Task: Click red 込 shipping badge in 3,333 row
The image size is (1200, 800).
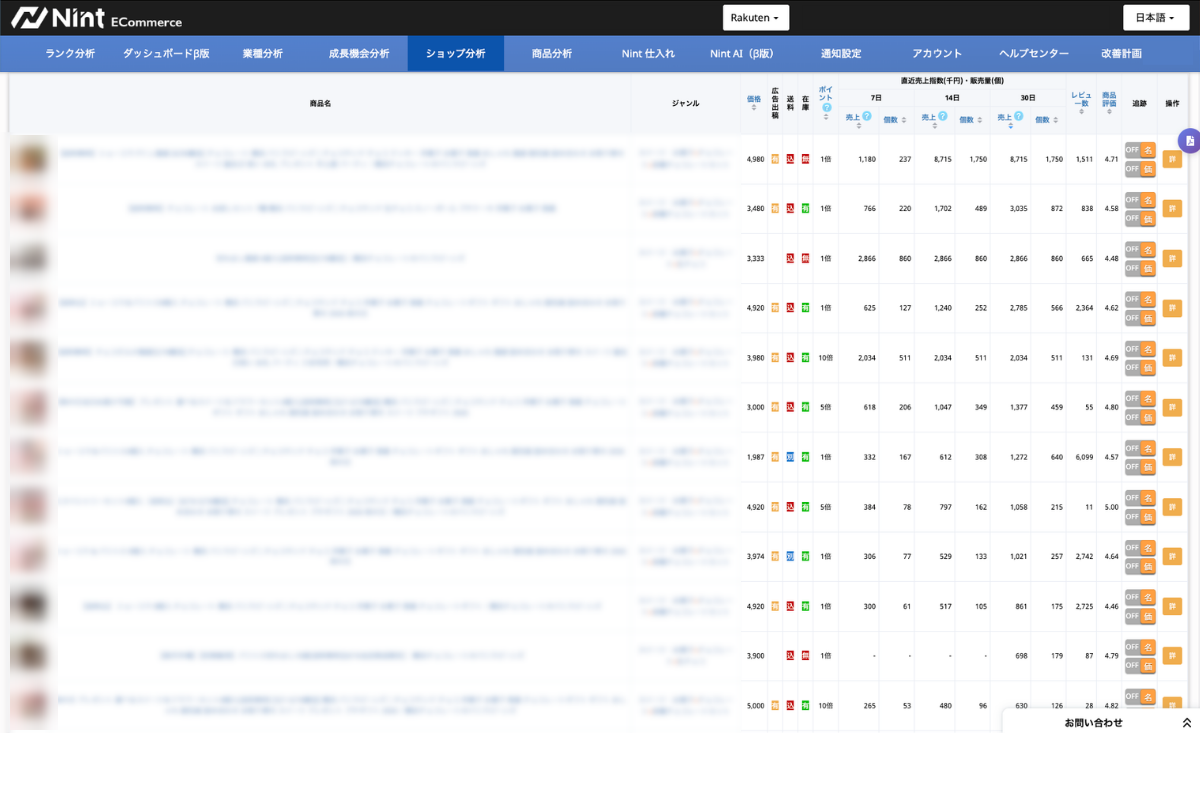Action: (x=790, y=258)
